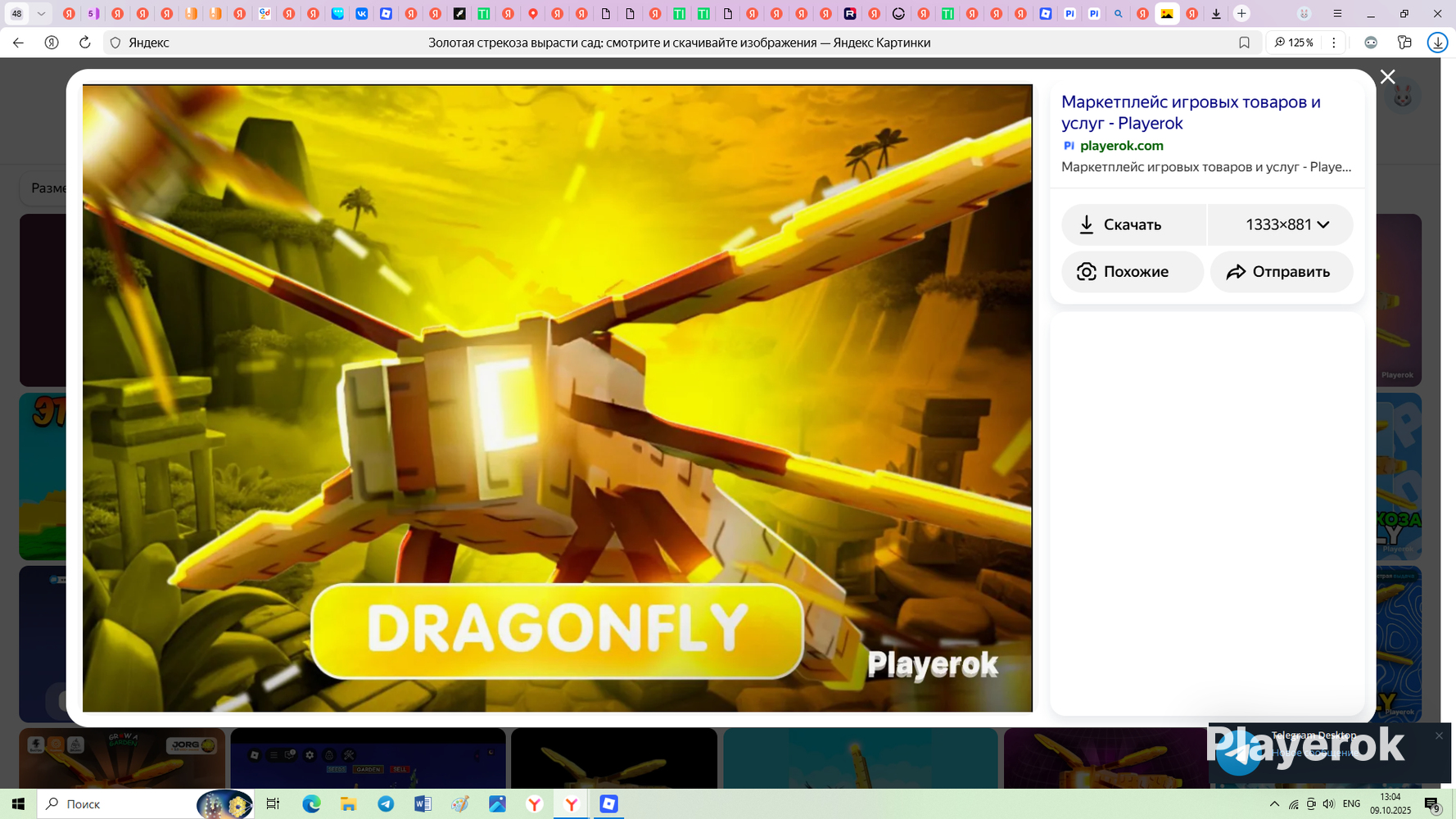Open the Photos app from the taskbar
Screen dimensions: 1456x819
coord(497,804)
